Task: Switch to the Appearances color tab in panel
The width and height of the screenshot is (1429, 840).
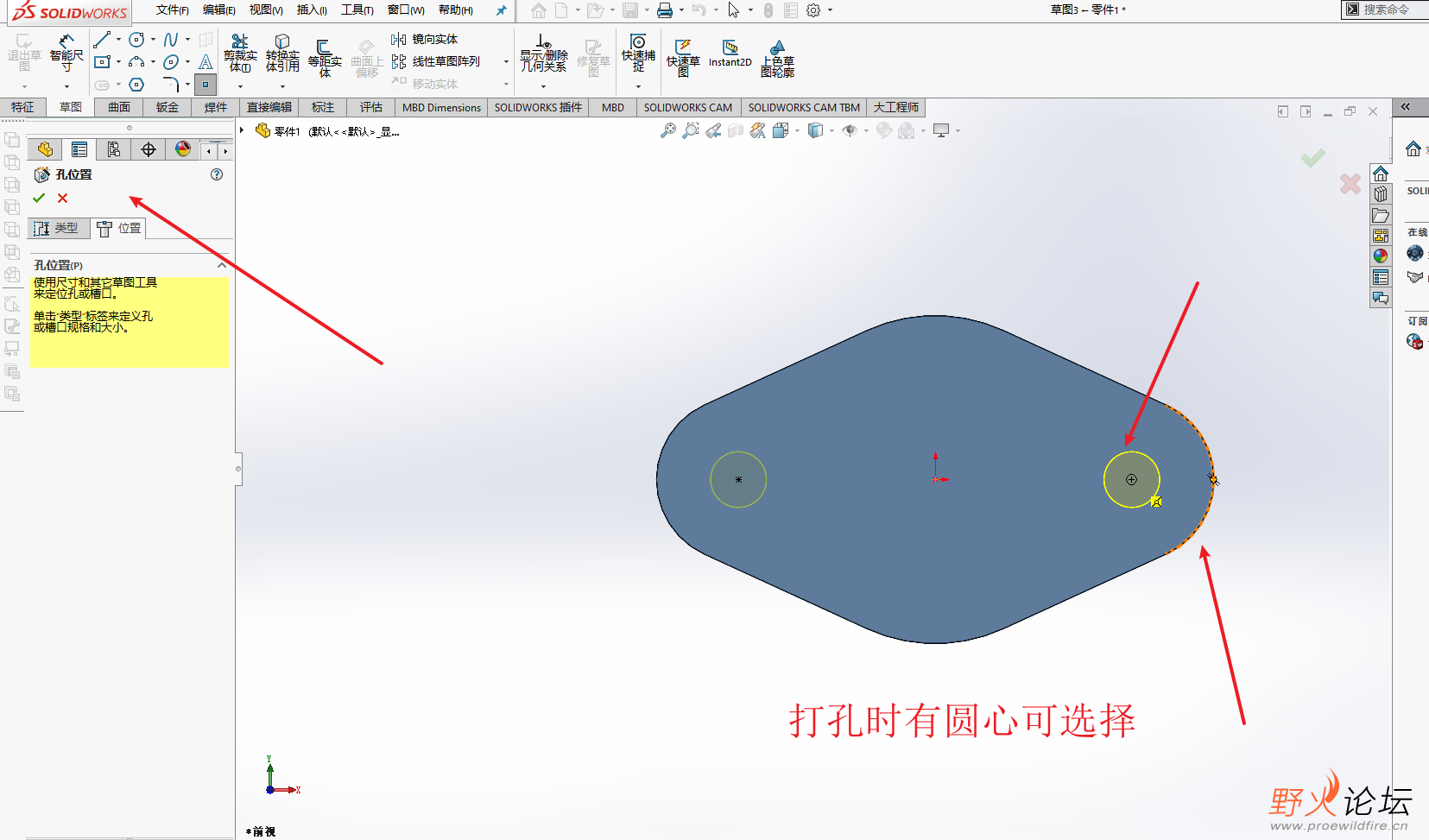Action: [181, 148]
